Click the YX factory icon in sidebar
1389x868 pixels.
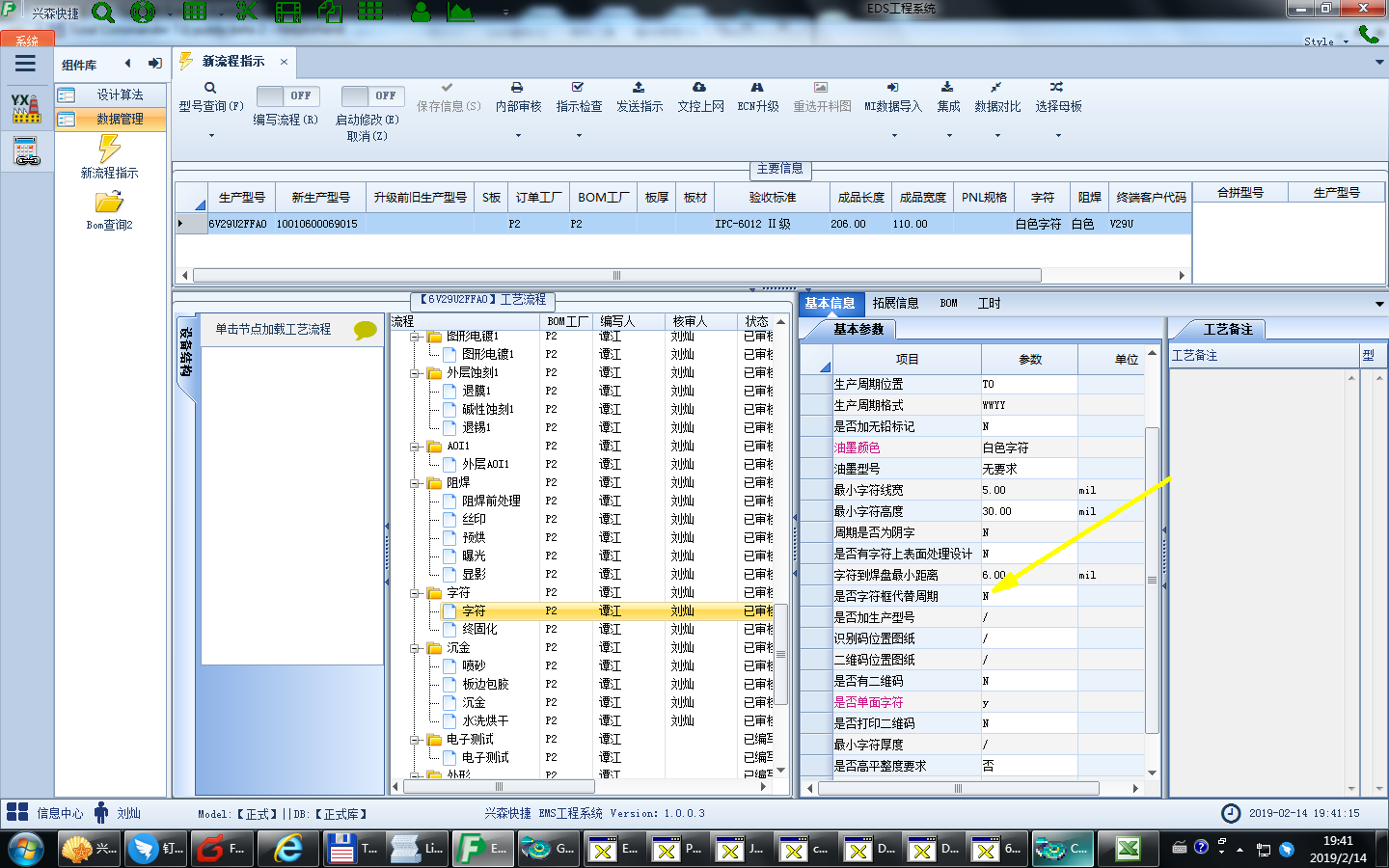(26, 108)
